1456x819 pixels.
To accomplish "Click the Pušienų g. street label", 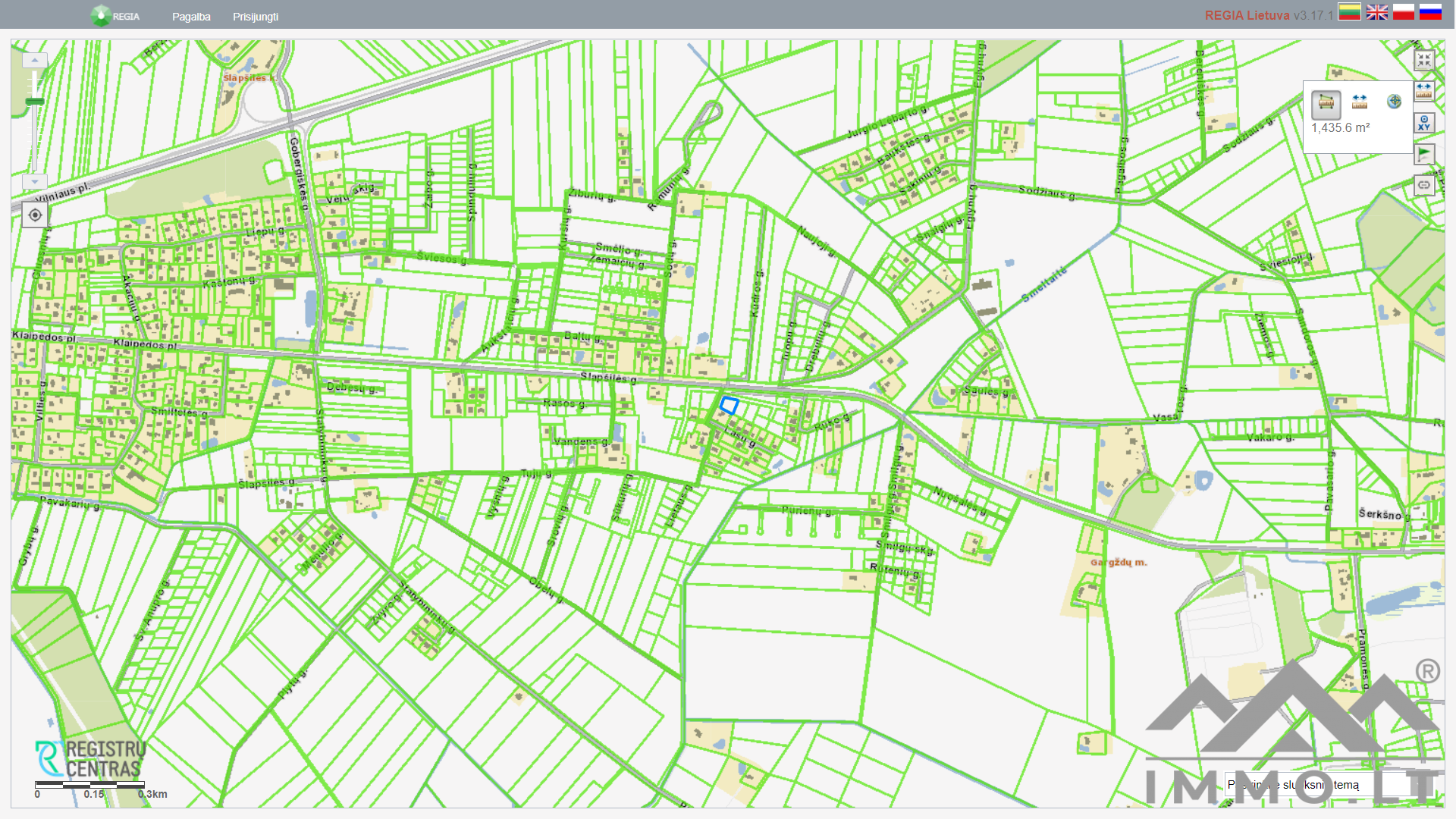I will coord(808,510).
